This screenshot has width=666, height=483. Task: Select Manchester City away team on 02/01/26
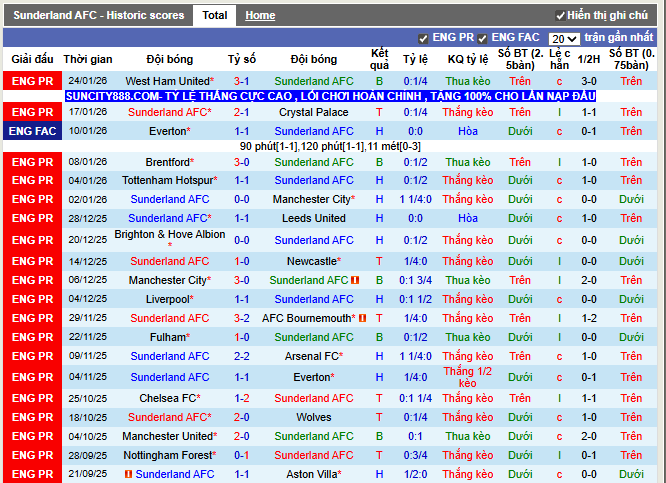pyautogui.click(x=313, y=199)
